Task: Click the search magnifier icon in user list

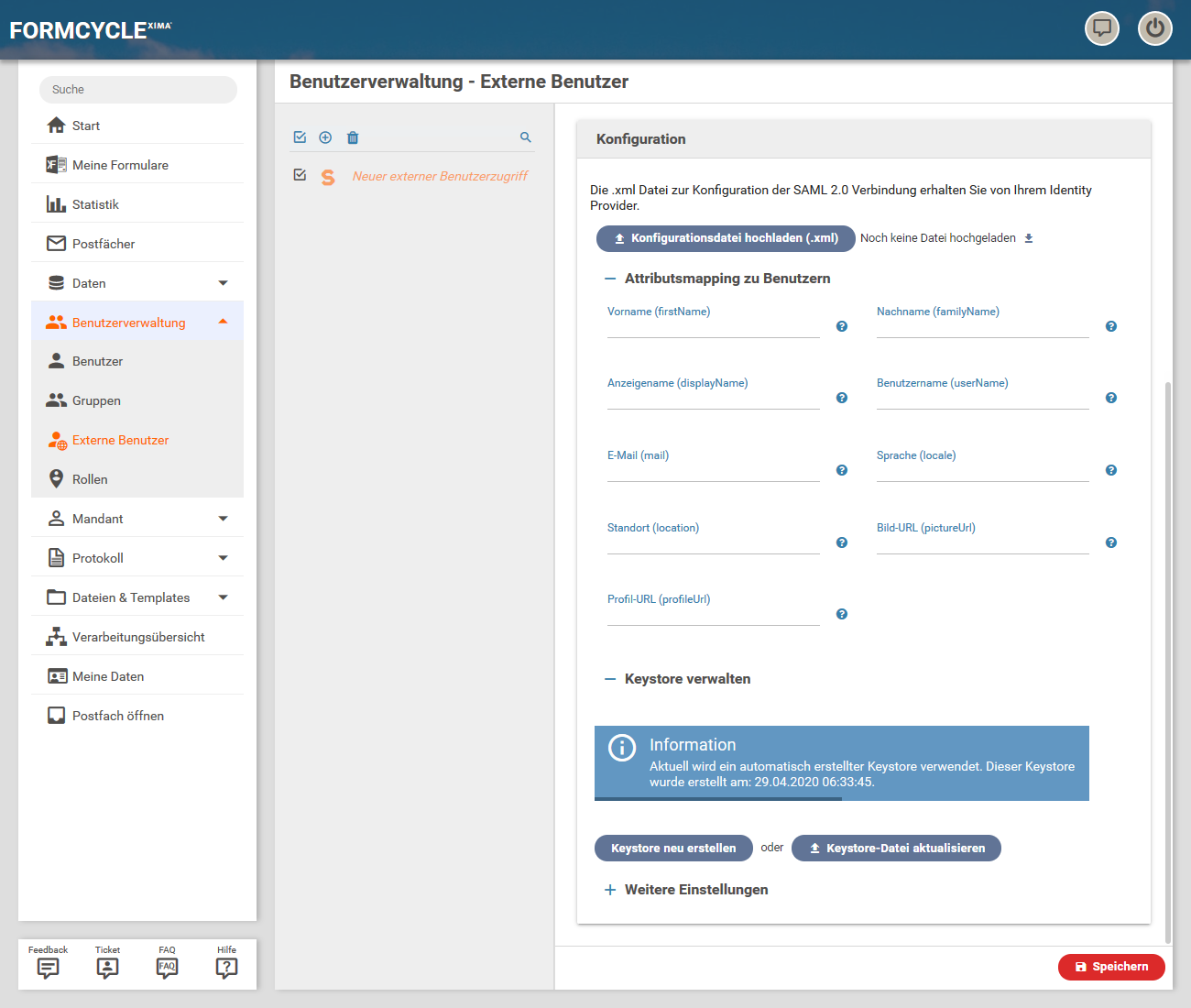Action: click(x=526, y=137)
